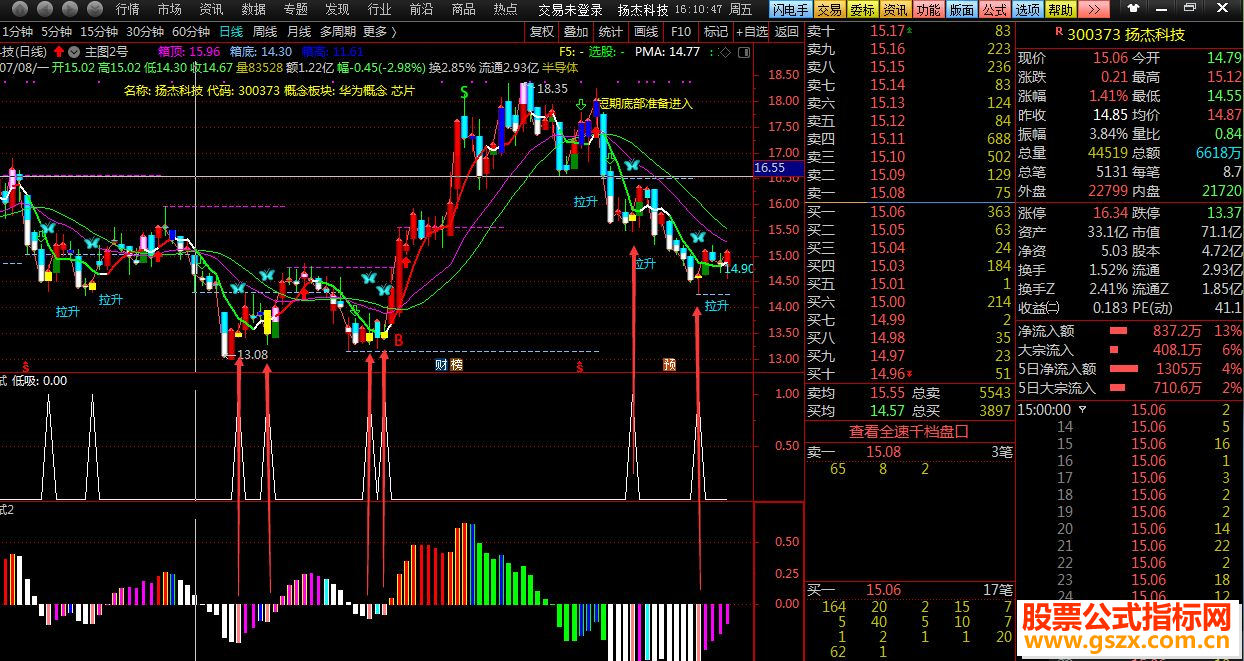Open the round chevron dropdown before 主图2号

click(x=74, y=51)
